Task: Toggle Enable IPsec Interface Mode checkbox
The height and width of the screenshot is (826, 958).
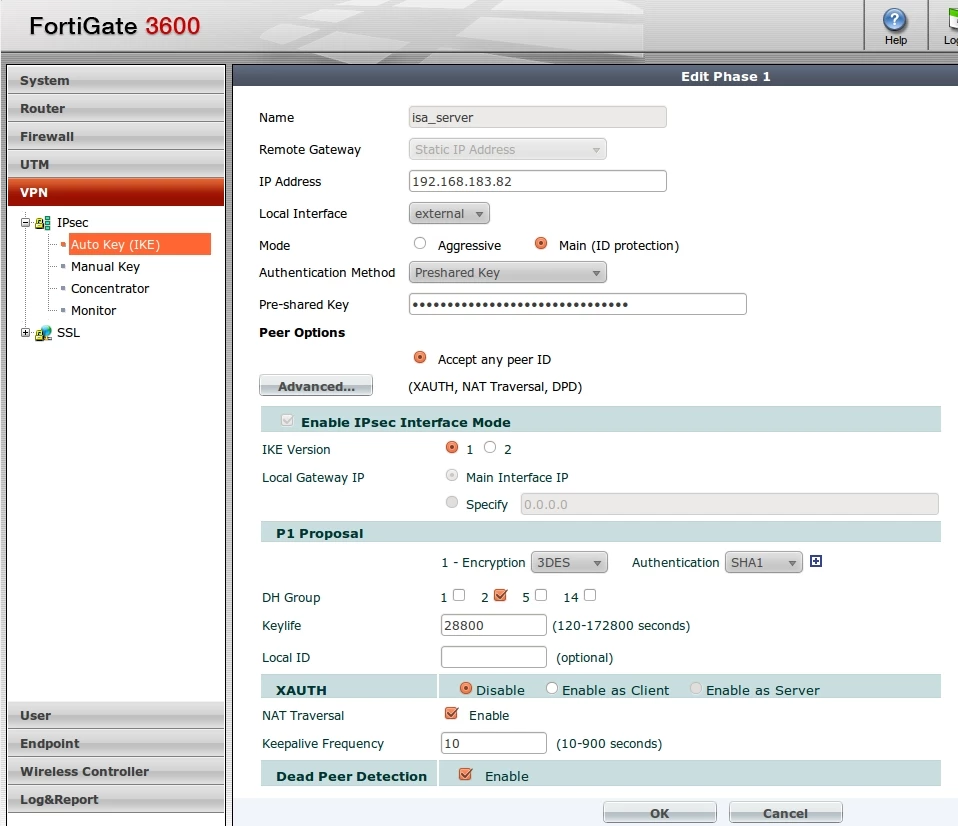Action: click(287, 420)
